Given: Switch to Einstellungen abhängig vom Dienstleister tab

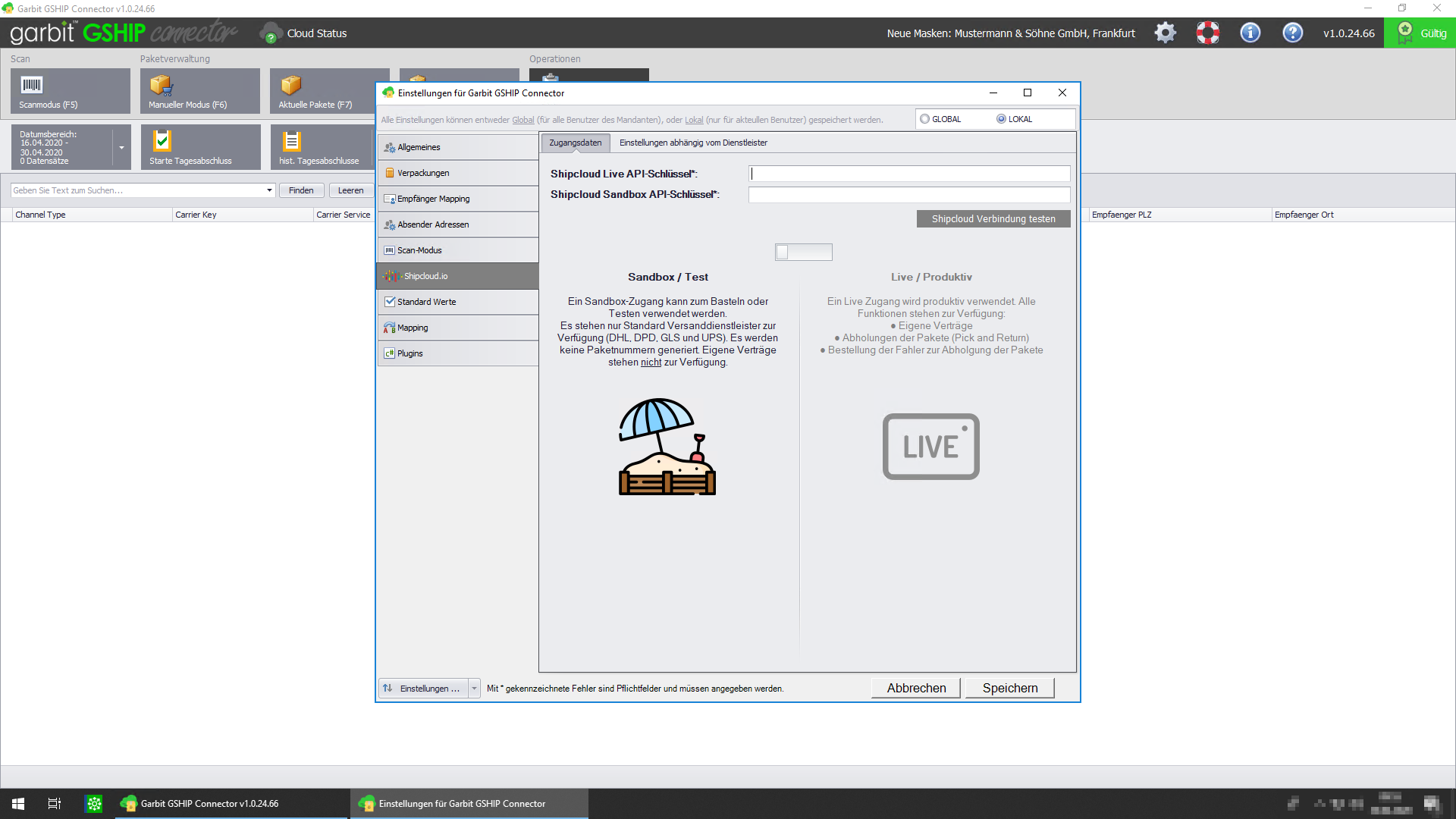Looking at the screenshot, I should tap(692, 143).
